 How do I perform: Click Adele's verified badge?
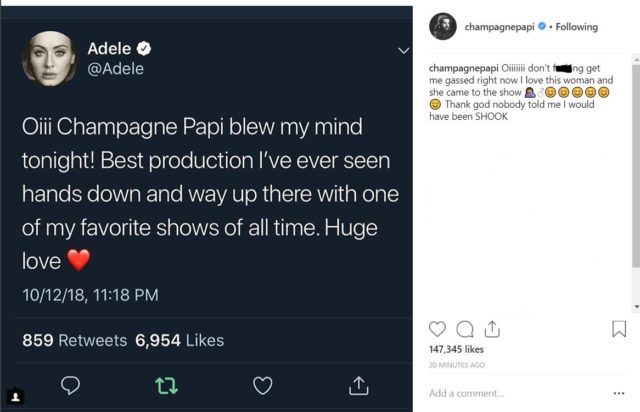[x=144, y=48]
